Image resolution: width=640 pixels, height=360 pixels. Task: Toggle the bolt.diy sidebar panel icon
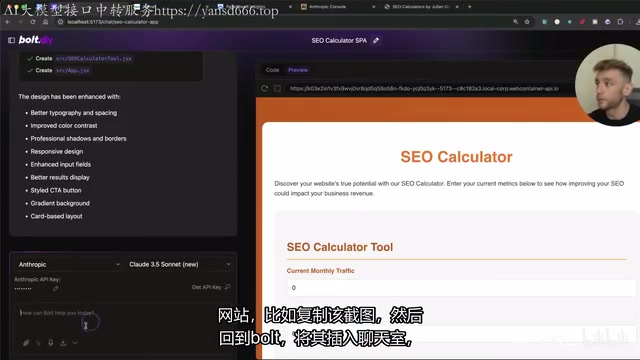pyautogui.click(x=11, y=40)
